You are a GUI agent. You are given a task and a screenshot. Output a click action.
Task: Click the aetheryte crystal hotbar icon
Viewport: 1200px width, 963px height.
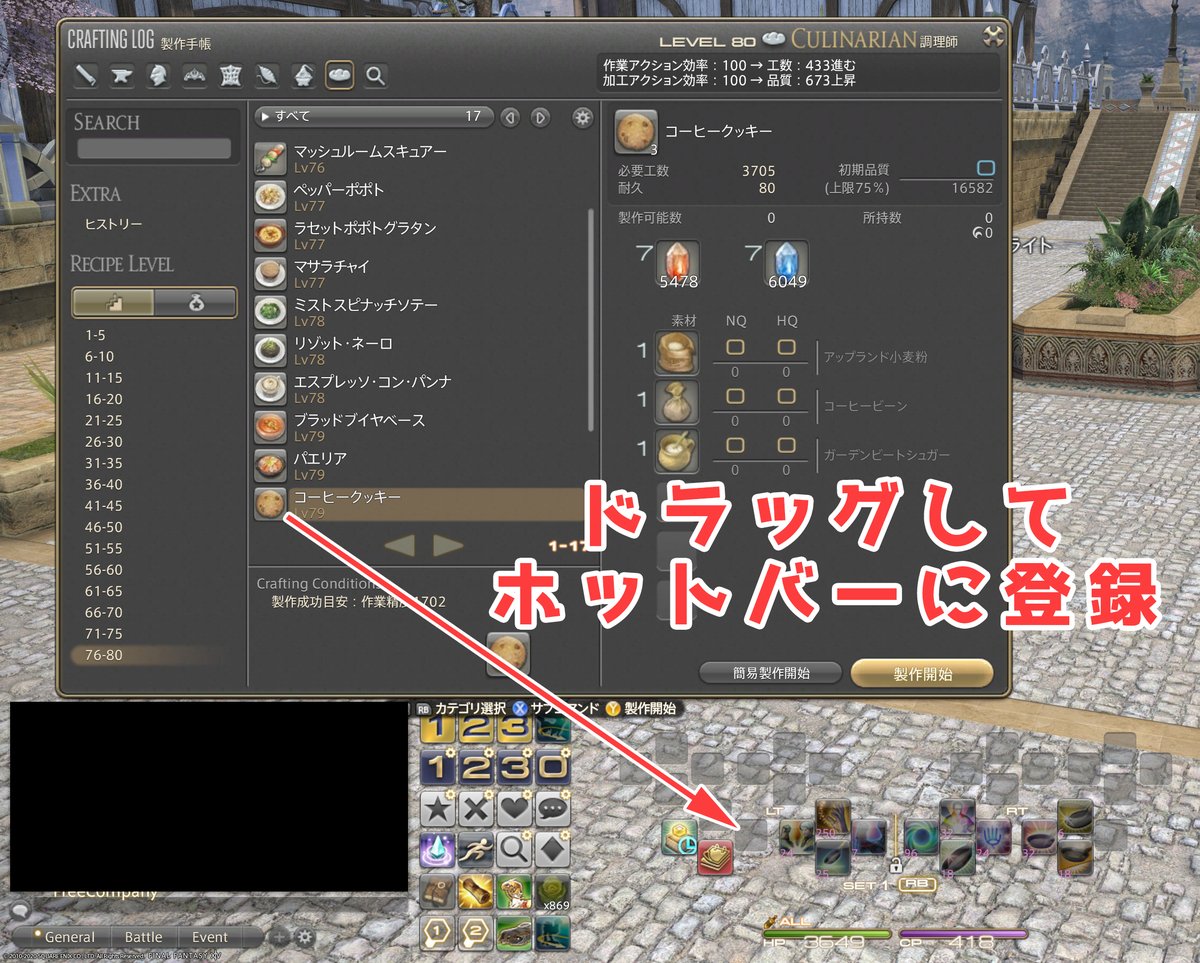pos(437,850)
